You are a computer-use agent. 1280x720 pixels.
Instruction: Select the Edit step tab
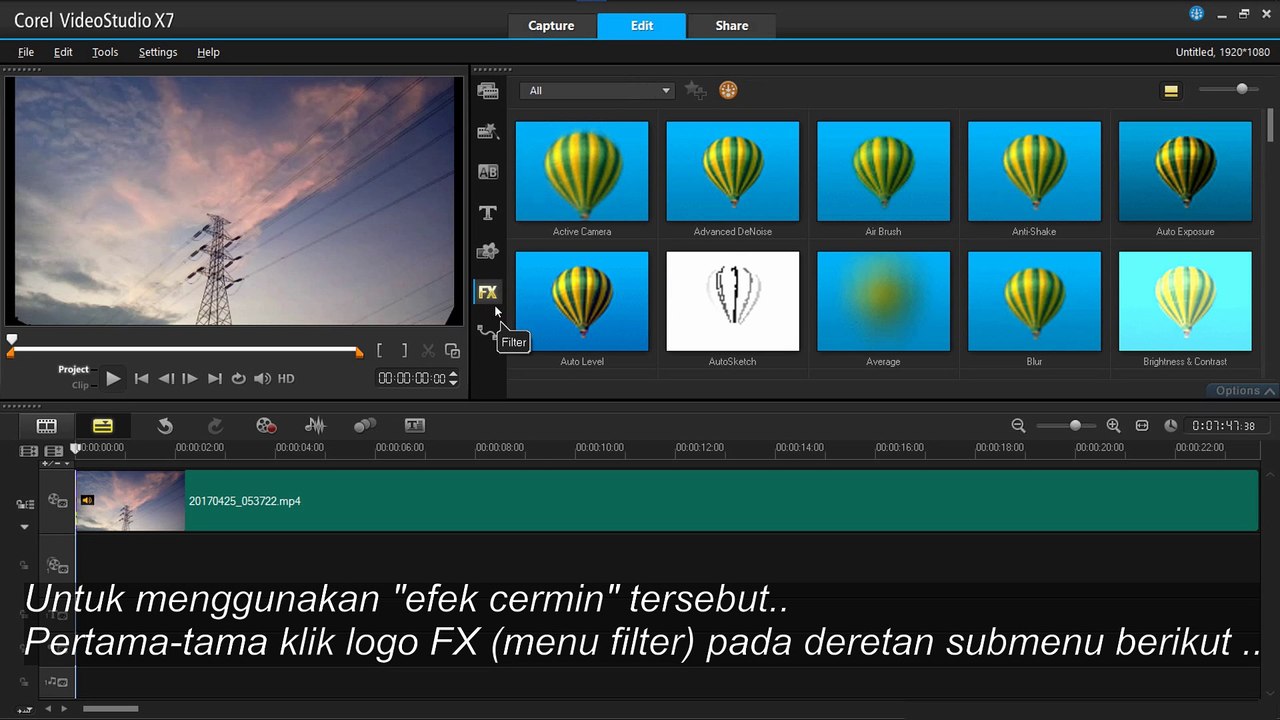tap(642, 26)
